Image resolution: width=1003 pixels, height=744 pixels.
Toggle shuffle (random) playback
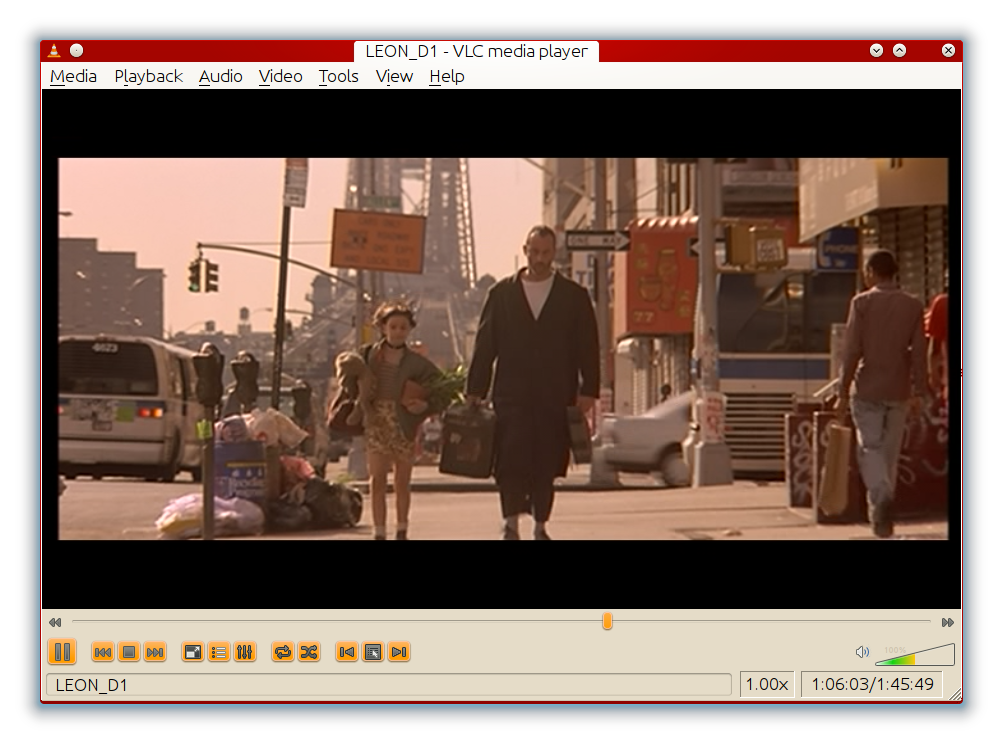(x=309, y=652)
